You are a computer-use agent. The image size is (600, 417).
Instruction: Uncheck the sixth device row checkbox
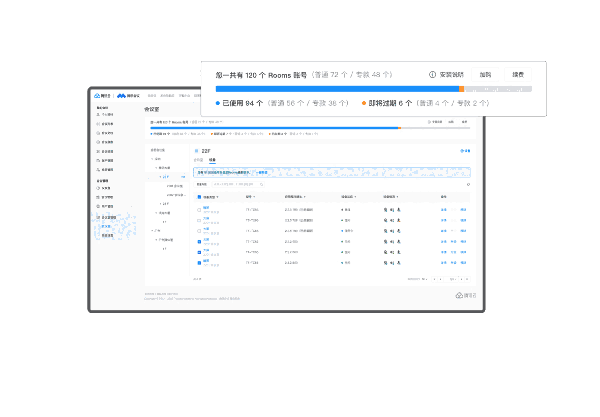pos(199,263)
